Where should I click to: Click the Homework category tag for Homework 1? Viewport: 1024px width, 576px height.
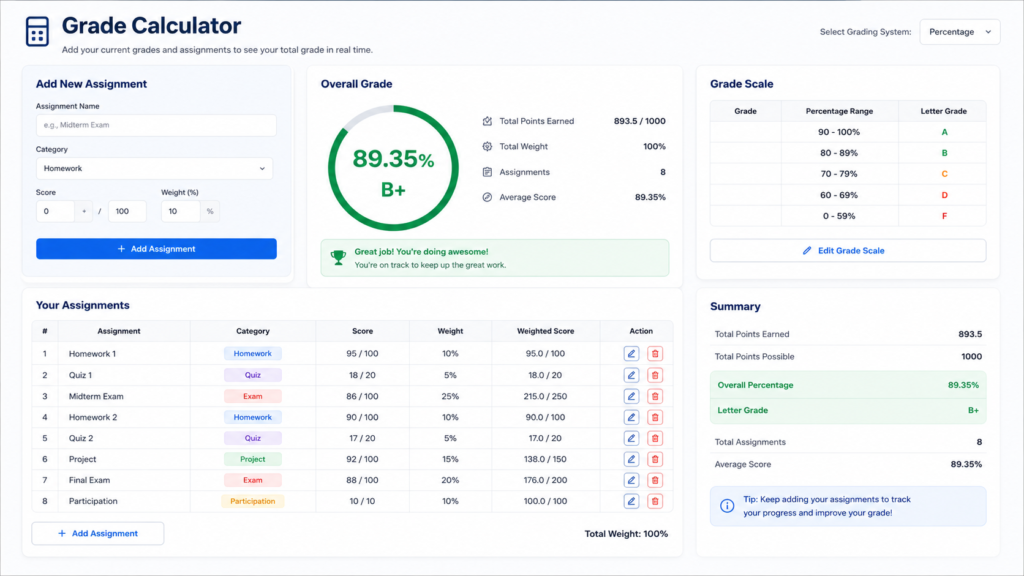(x=253, y=353)
